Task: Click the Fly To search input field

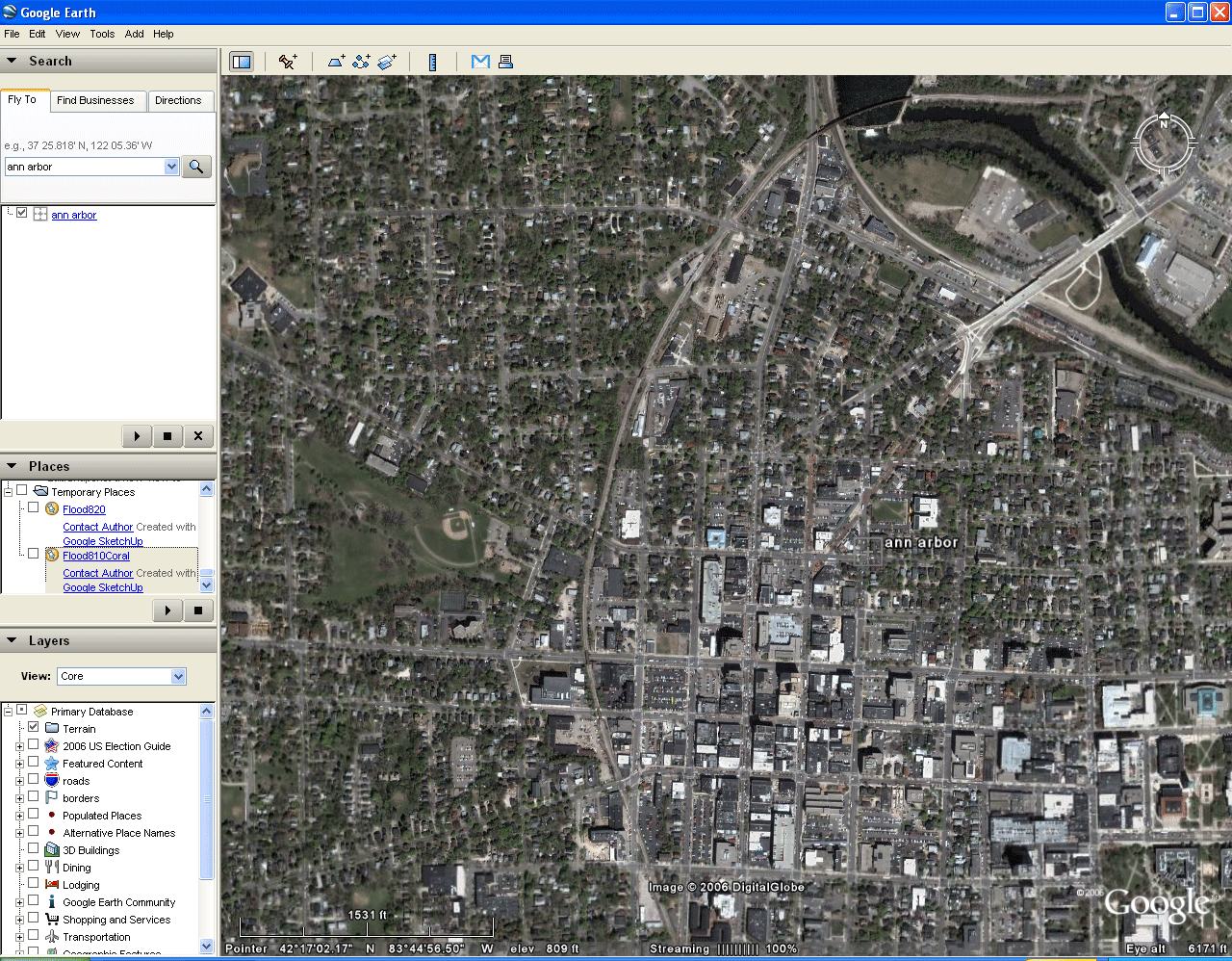Action: click(86, 167)
